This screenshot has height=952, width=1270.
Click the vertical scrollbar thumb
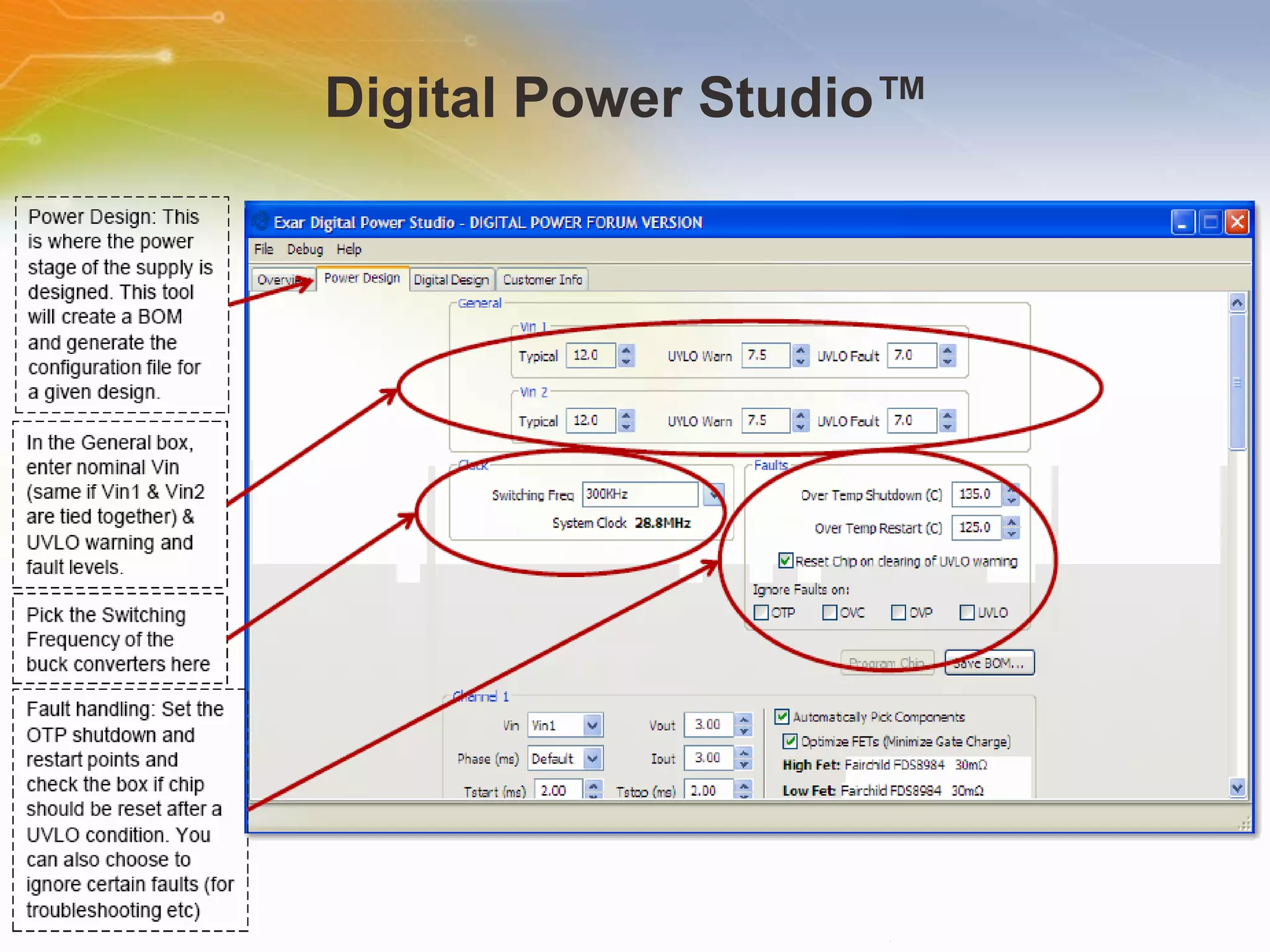tap(1237, 381)
